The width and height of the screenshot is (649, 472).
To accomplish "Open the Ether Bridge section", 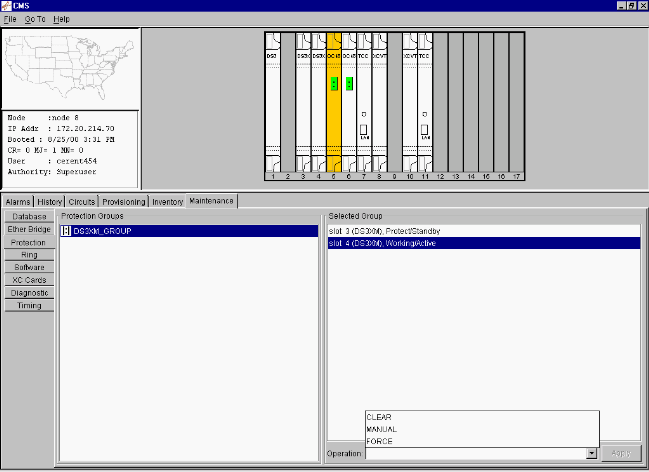I will click(29, 229).
